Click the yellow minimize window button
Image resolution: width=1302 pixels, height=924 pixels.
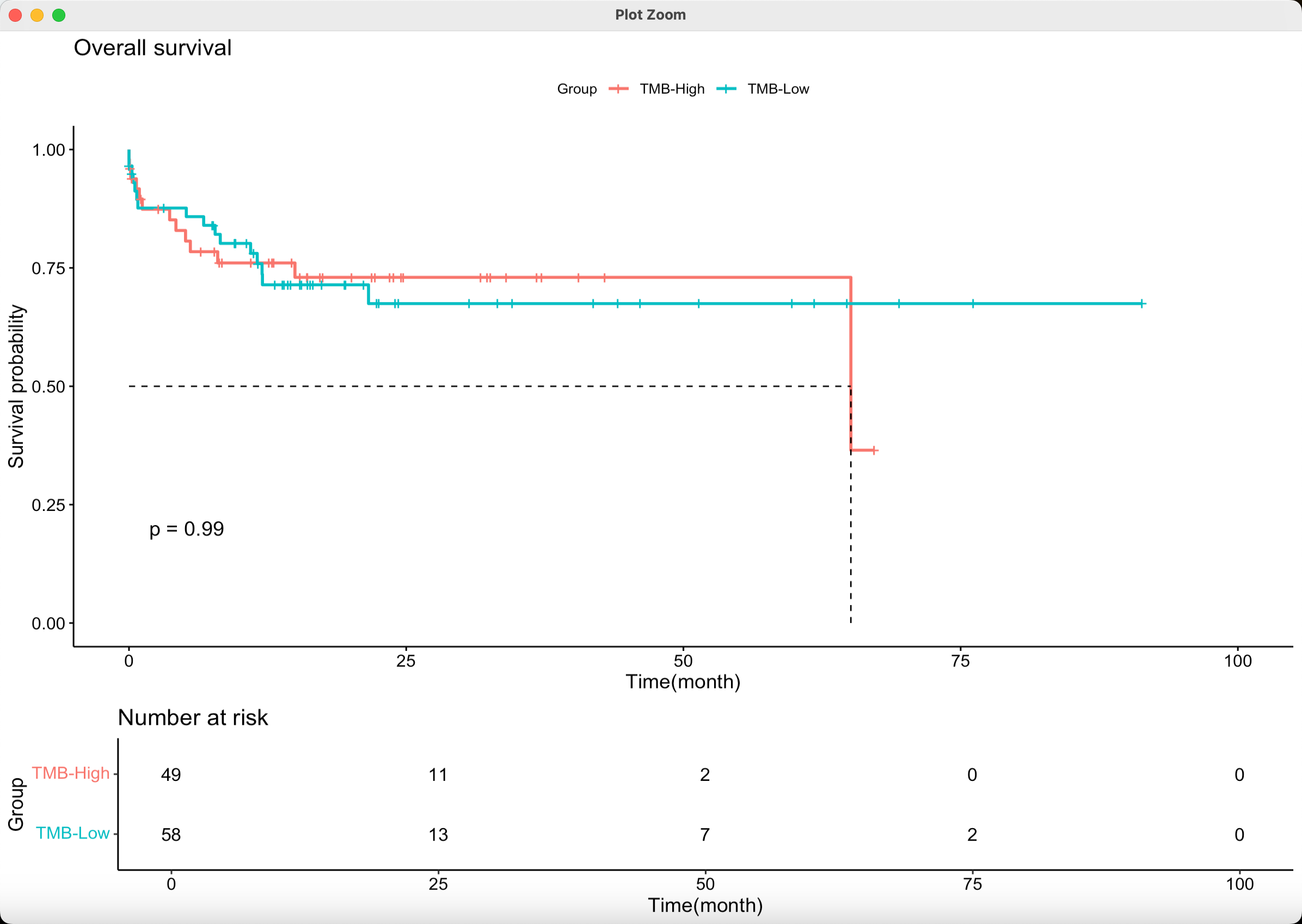37,15
